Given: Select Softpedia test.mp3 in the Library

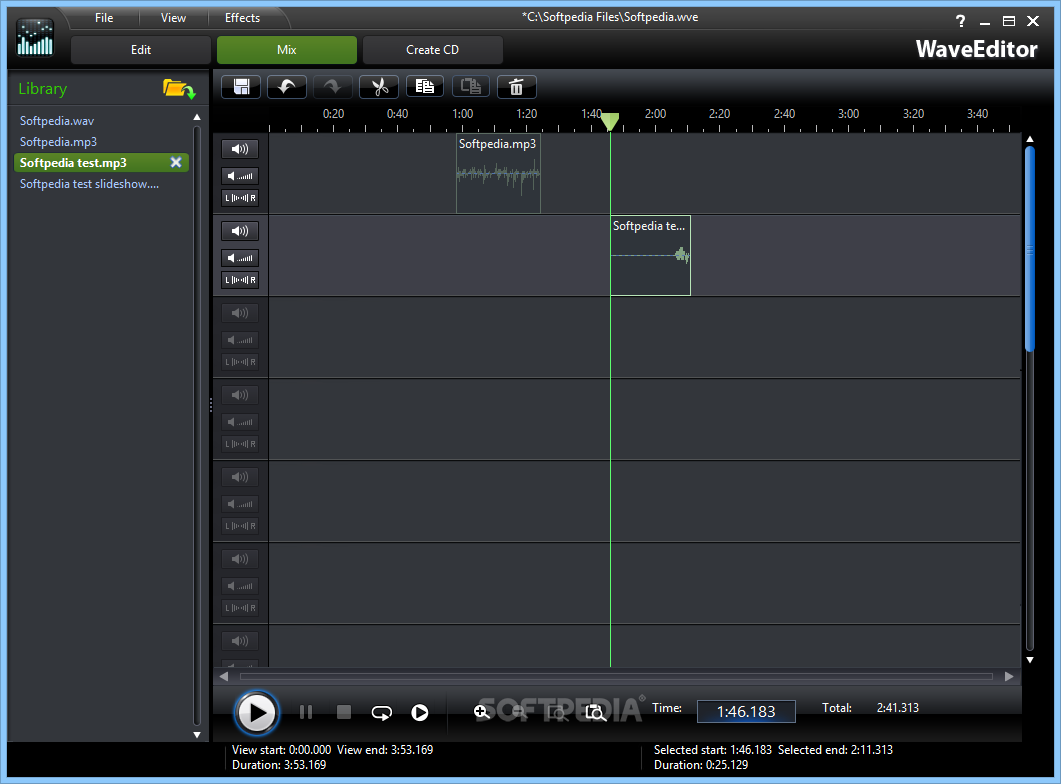Looking at the screenshot, I should (101, 162).
